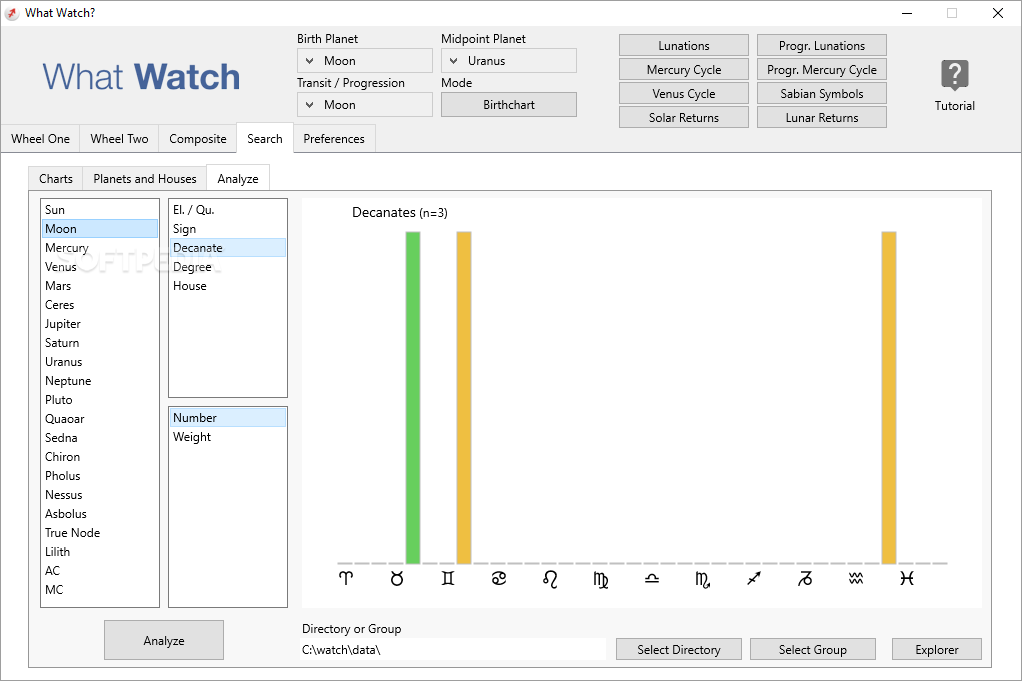Switch to the Charts sub-tab
The width and height of the screenshot is (1022, 681).
tap(55, 179)
